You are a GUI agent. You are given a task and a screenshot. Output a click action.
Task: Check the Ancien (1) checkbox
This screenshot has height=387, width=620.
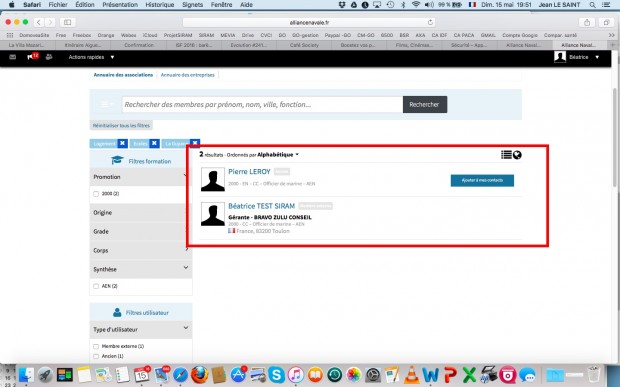coord(96,356)
